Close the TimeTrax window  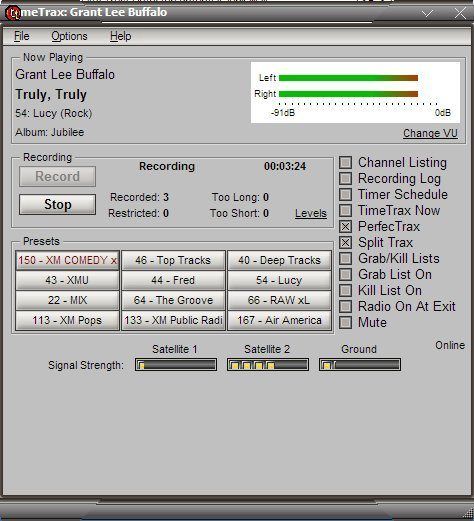[x=460, y=13]
